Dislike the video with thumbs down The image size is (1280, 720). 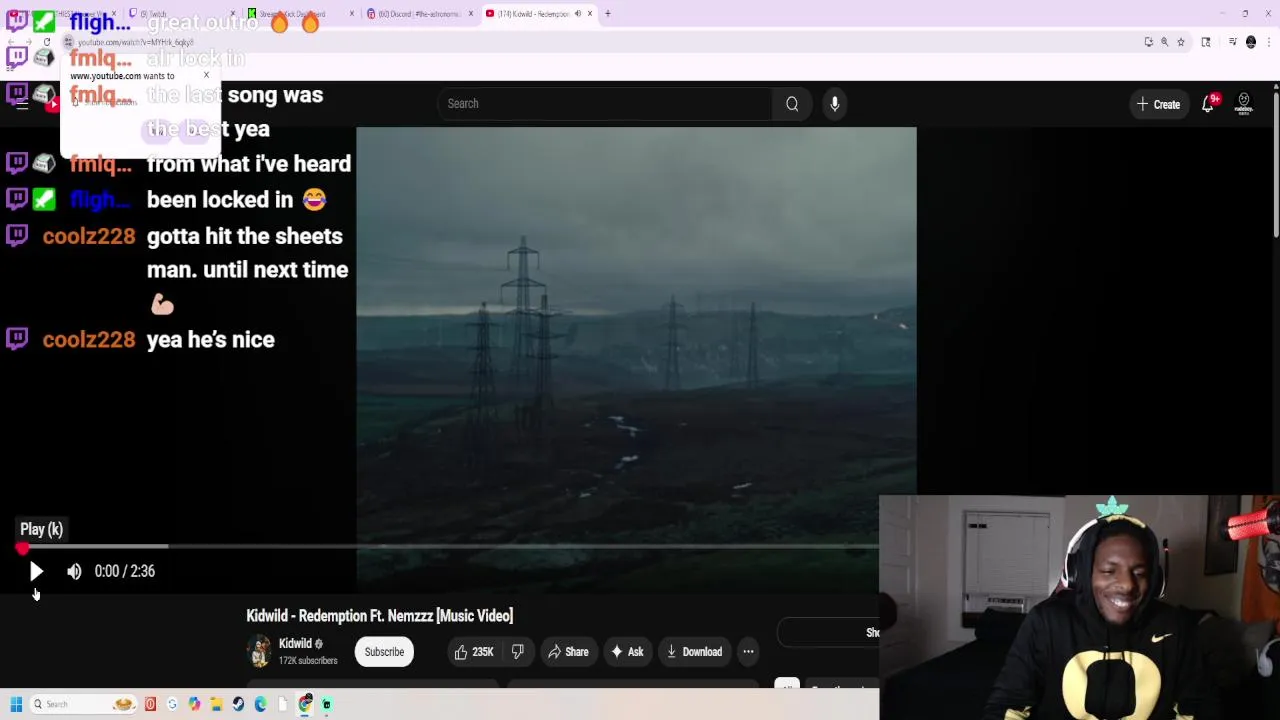click(x=517, y=652)
